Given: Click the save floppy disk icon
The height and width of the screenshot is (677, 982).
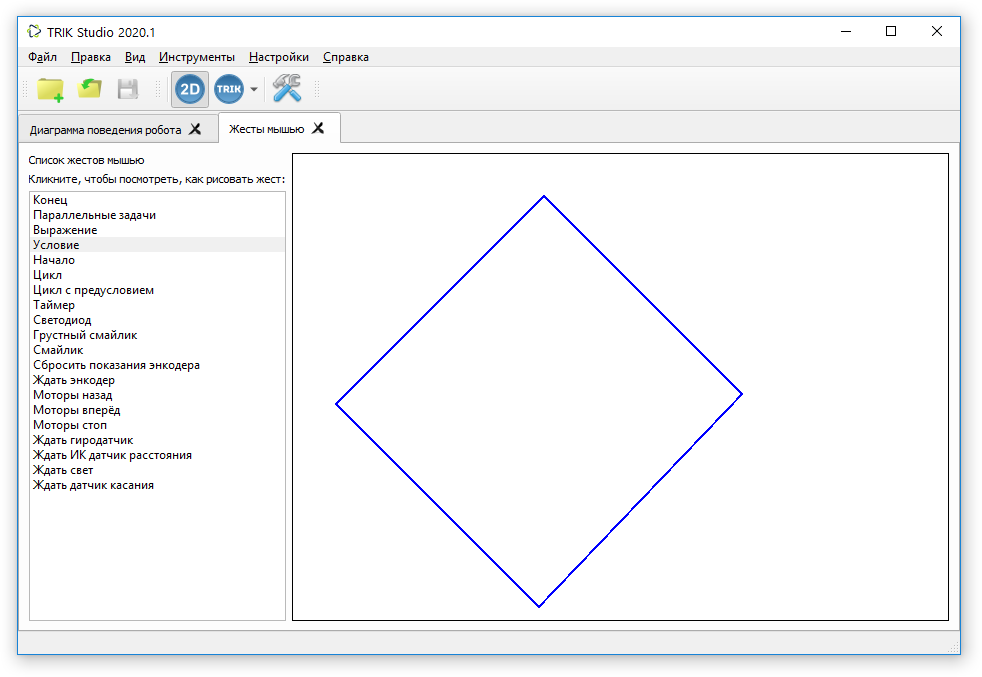Looking at the screenshot, I should coord(128,89).
